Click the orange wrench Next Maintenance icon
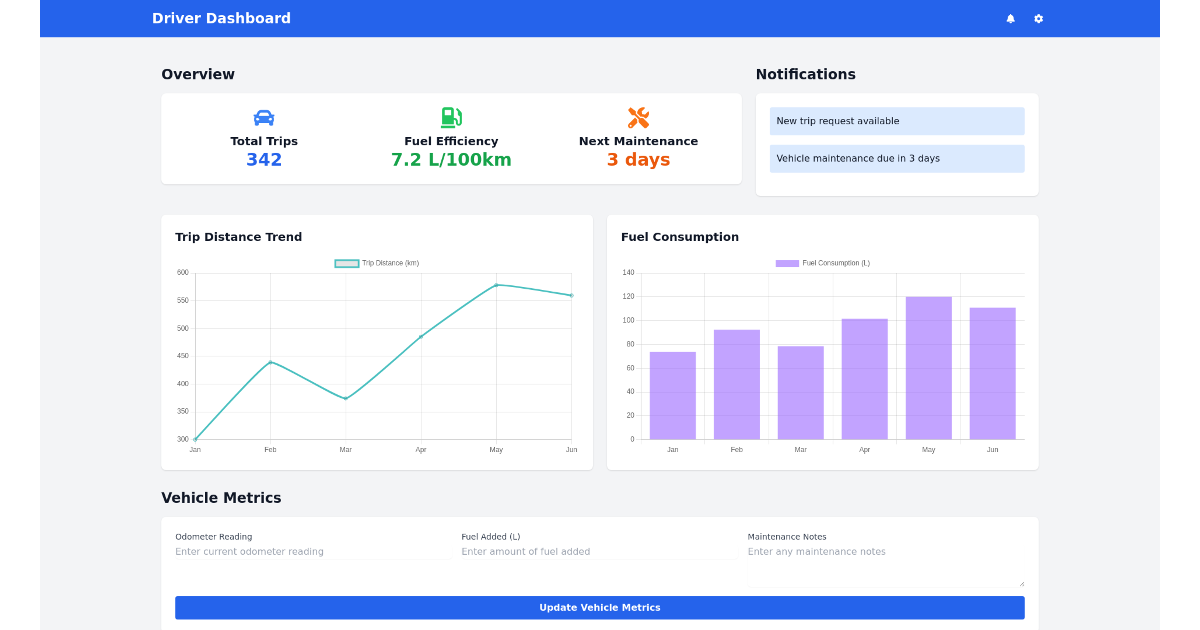Viewport: 1200px width, 630px height. (639, 115)
